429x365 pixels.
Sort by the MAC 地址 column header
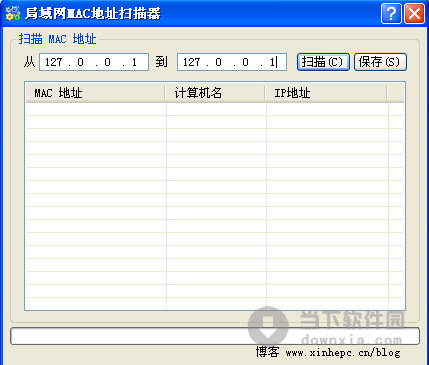pyautogui.click(x=95, y=93)
